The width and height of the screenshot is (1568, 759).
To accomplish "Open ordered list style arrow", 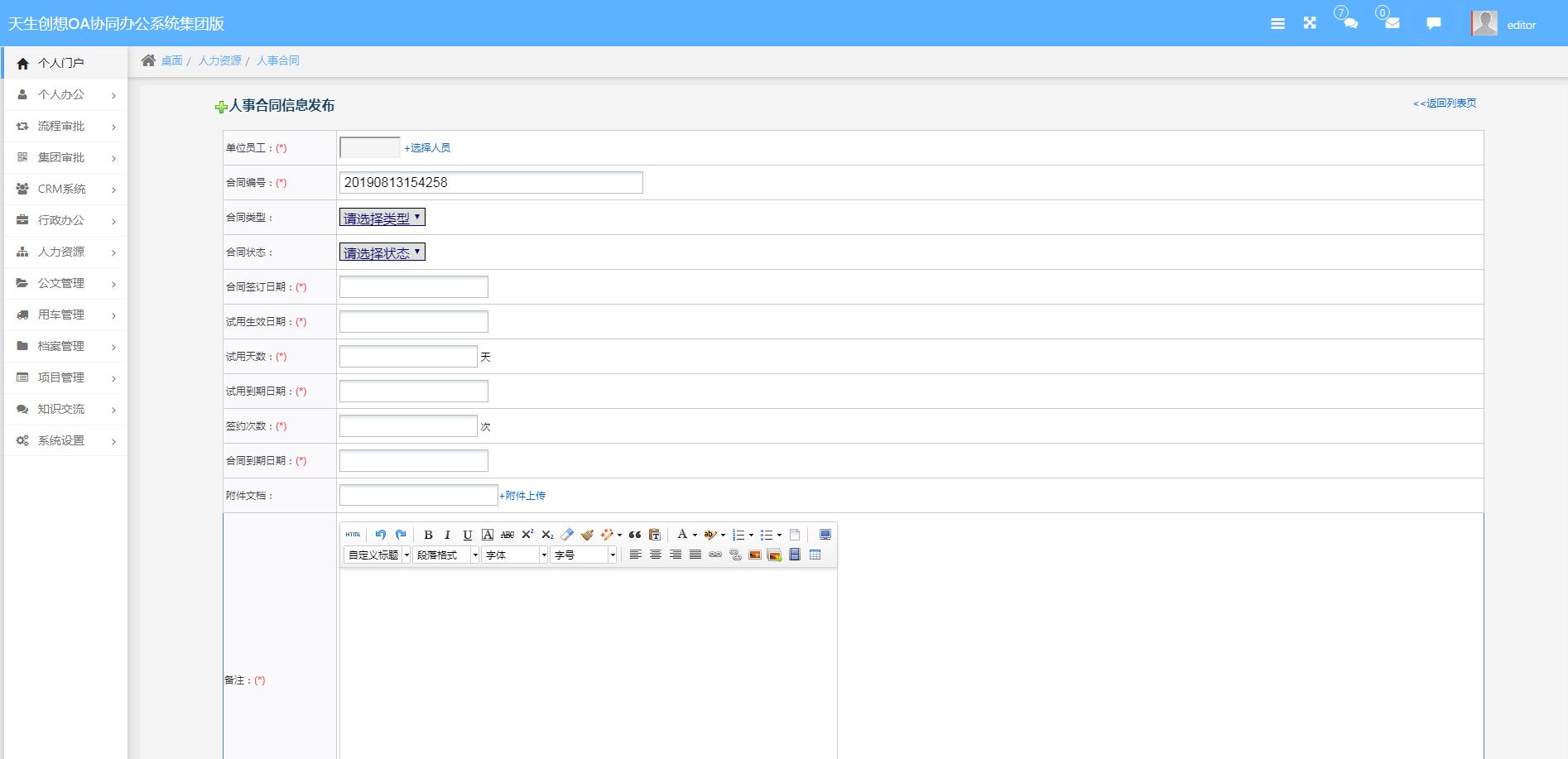I will (751, 535).
